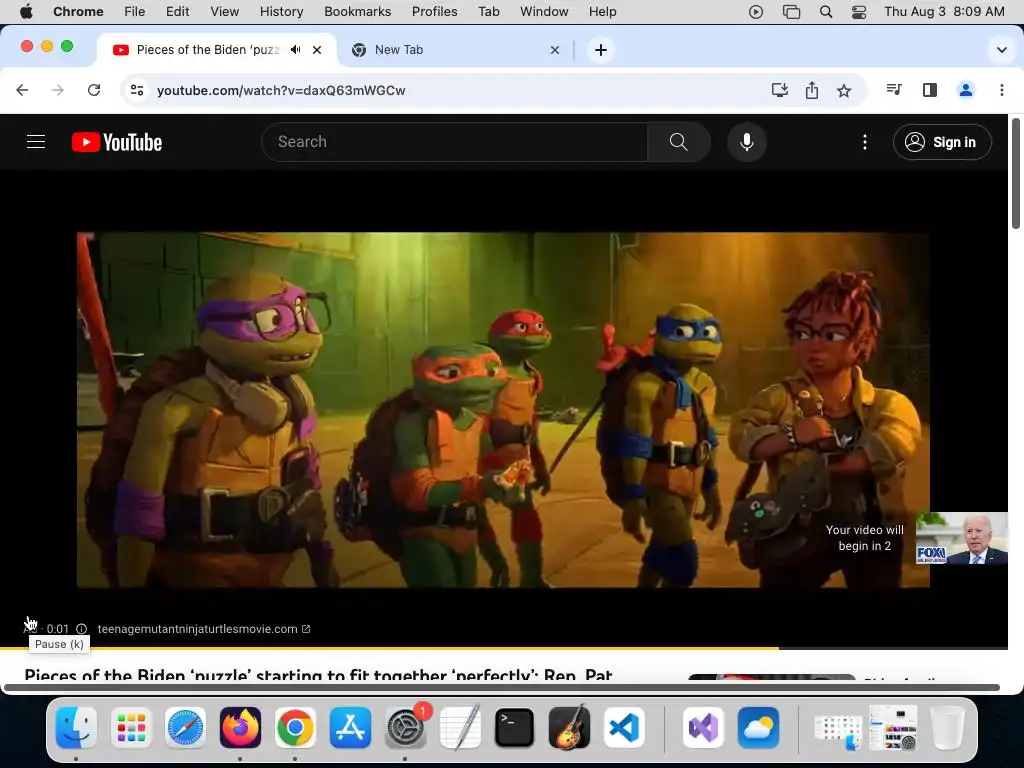Open the Tab menu
The height and width of the screenshot is (768, 1024).
click(488, 11)
